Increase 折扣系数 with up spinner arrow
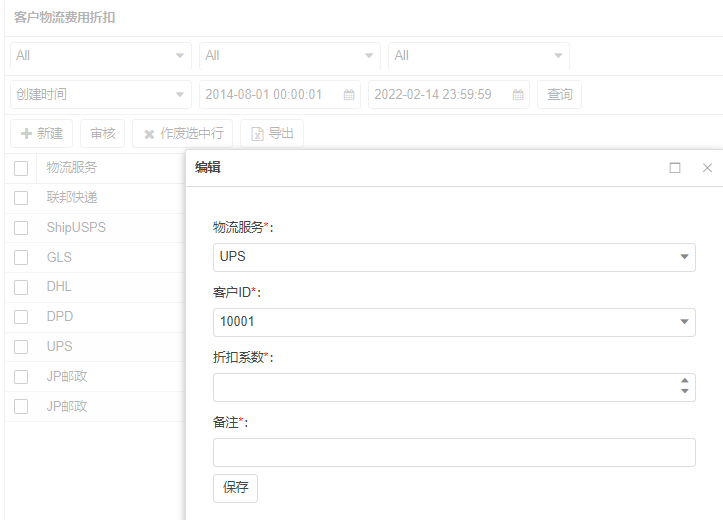The width and height of the screenshot is (723, 520). point(685,380)
